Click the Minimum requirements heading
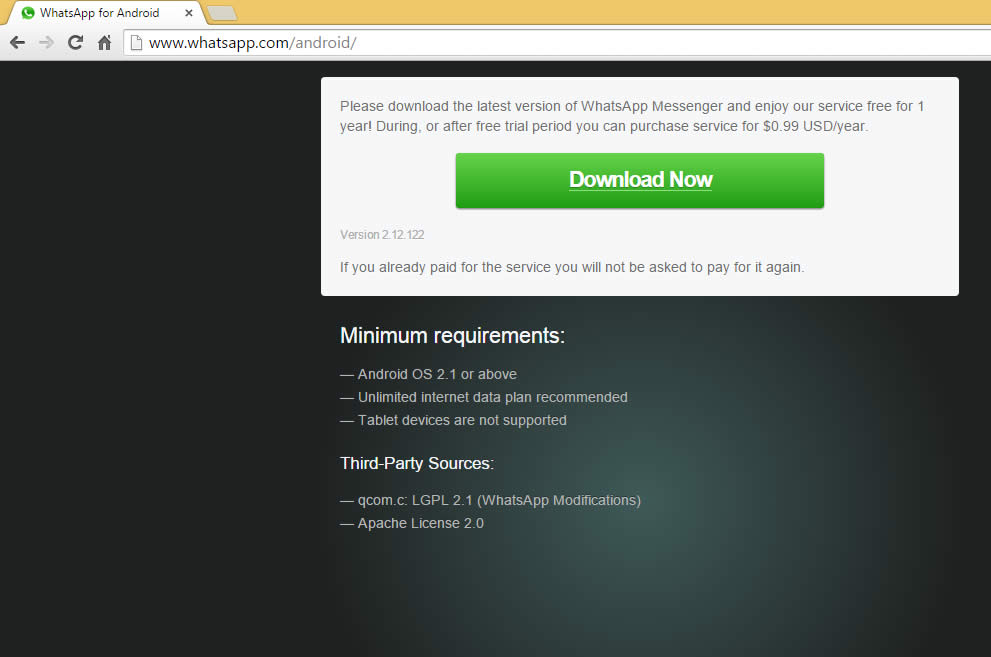Viewport: 991px width, 657px height. tap(452, 336)
